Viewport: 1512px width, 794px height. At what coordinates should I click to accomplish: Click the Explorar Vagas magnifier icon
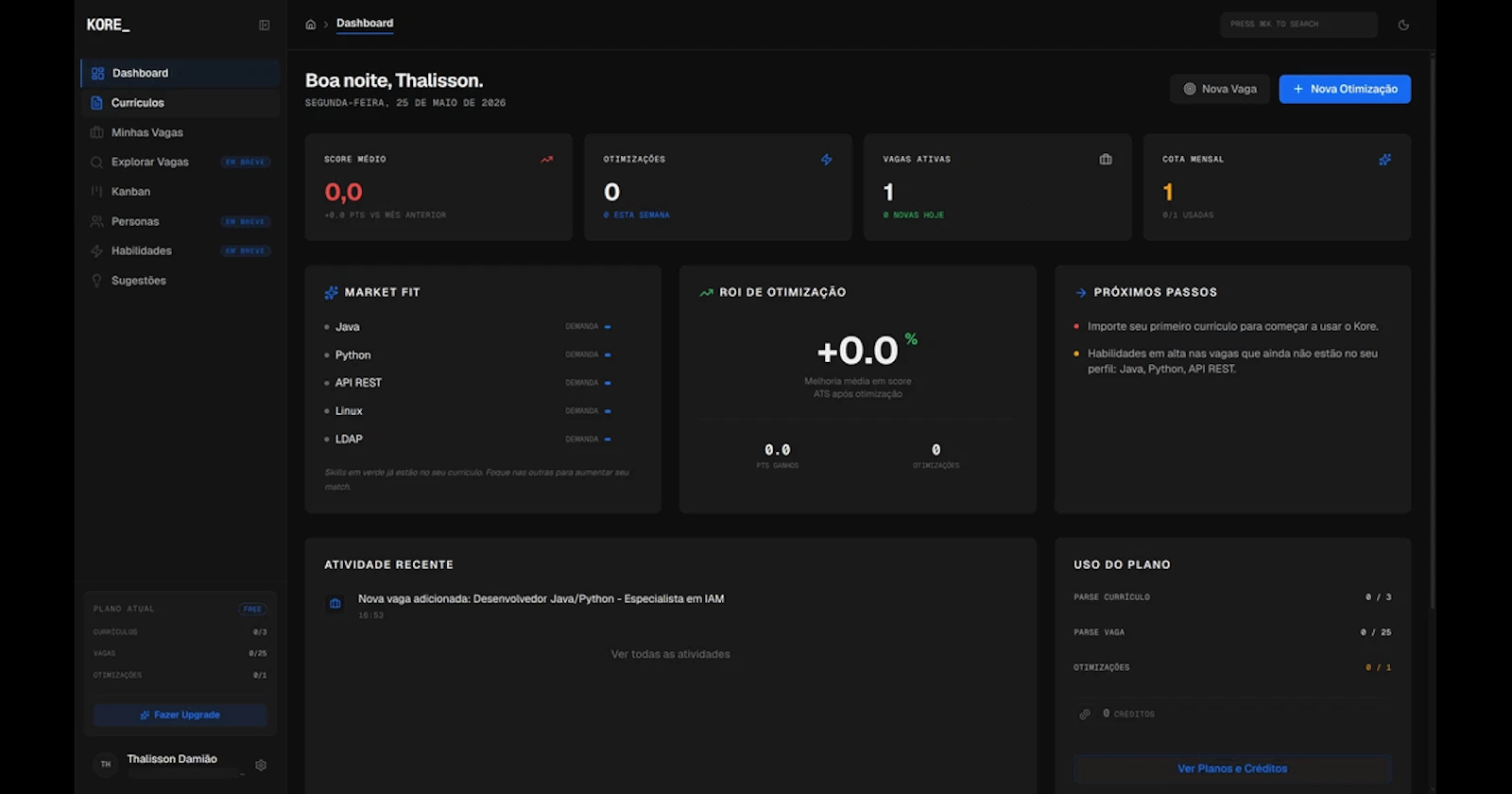coord(96,163)
